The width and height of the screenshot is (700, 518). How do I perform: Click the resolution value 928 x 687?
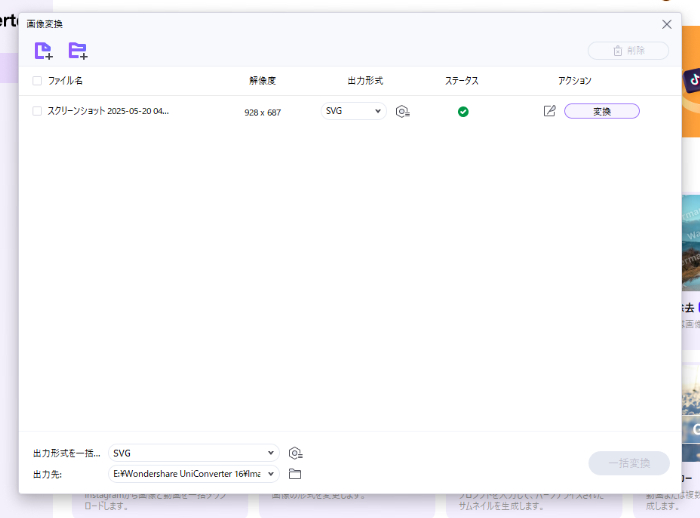click(262, 113)
